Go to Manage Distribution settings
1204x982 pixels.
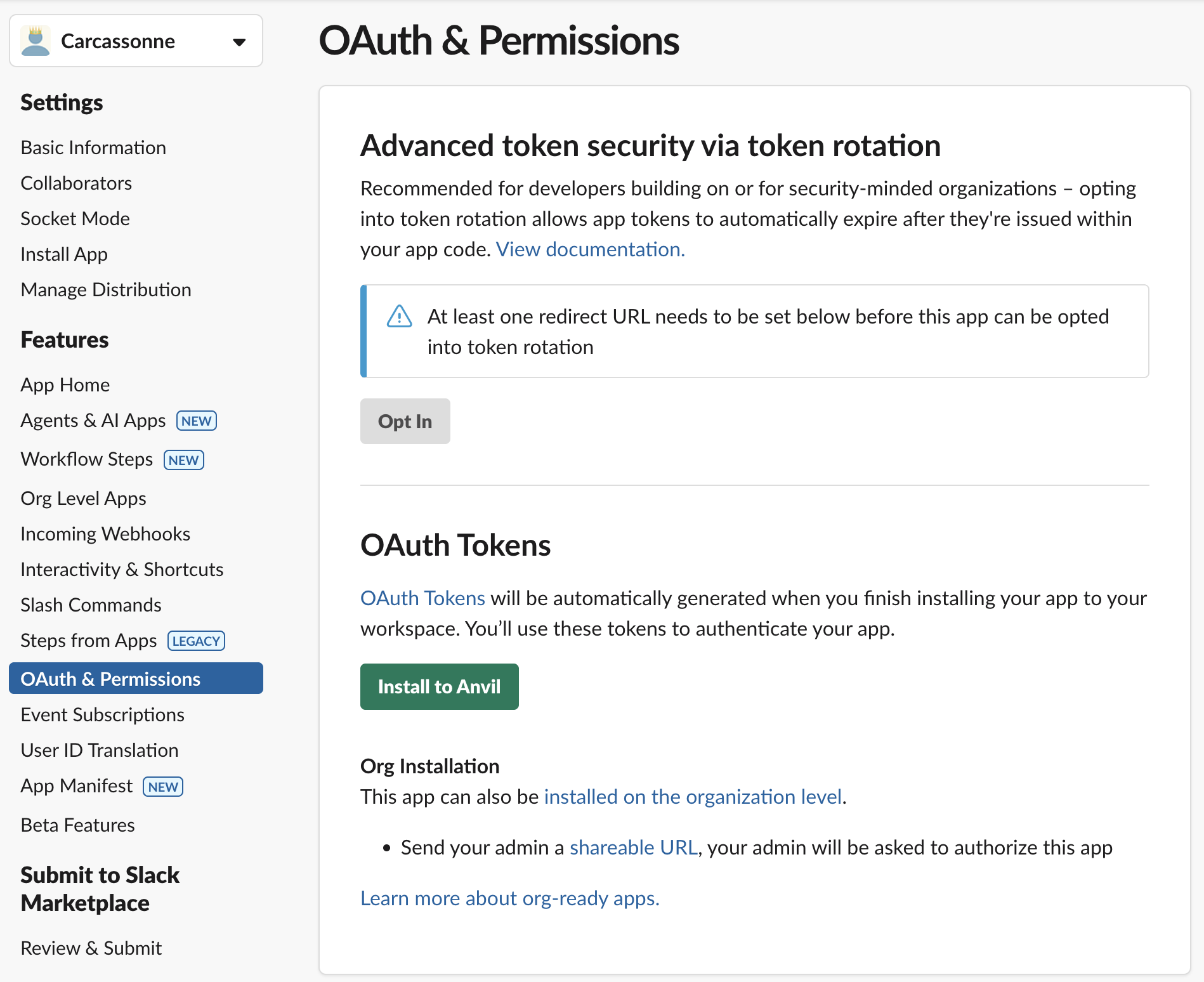(106, 290)
